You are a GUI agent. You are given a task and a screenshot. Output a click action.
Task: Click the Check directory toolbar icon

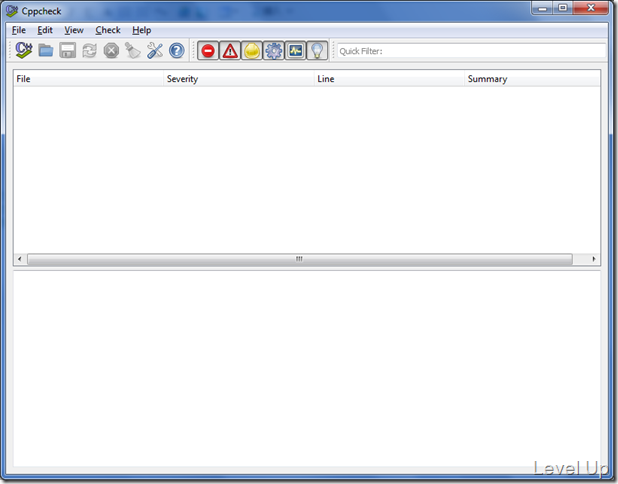[24, 50]
